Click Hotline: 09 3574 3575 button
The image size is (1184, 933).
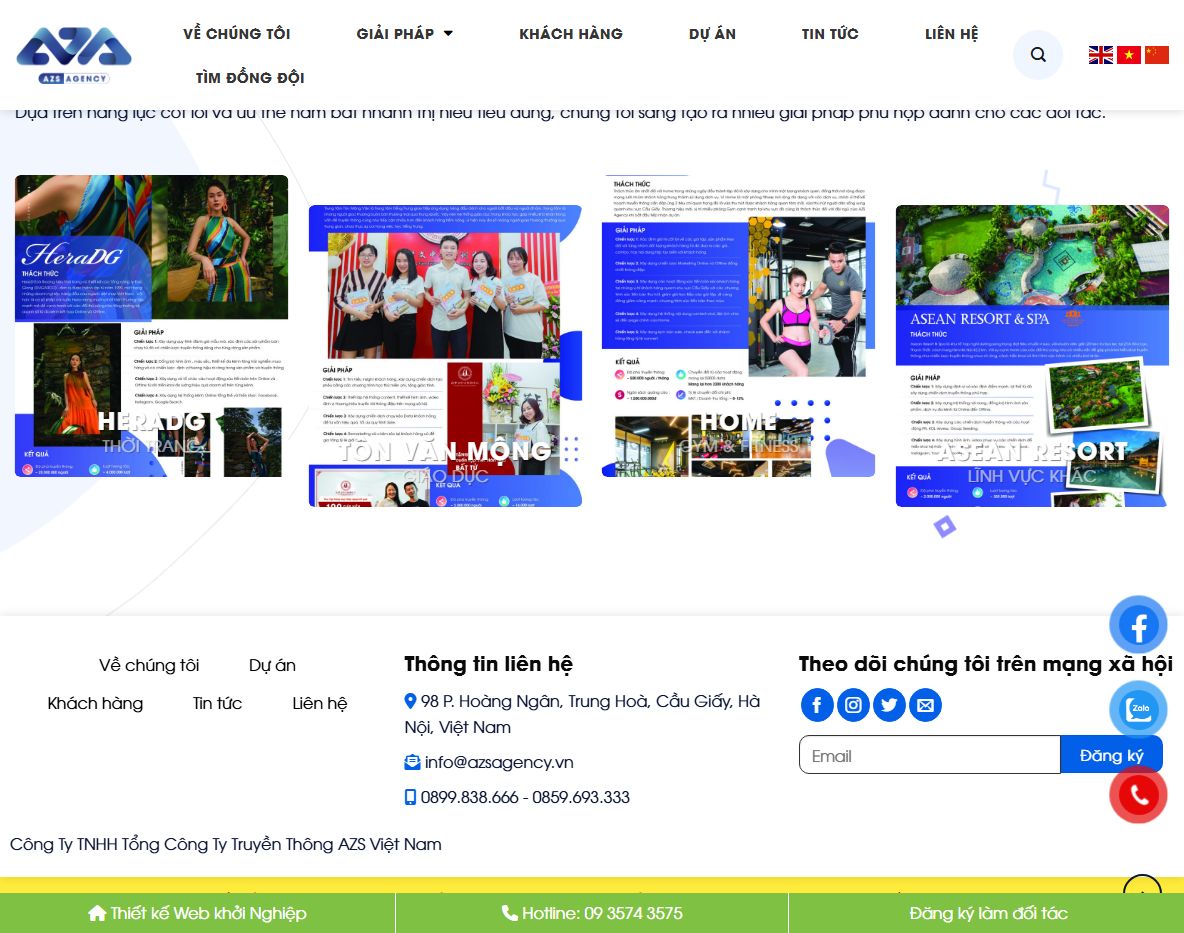click(x=592, y=913)
